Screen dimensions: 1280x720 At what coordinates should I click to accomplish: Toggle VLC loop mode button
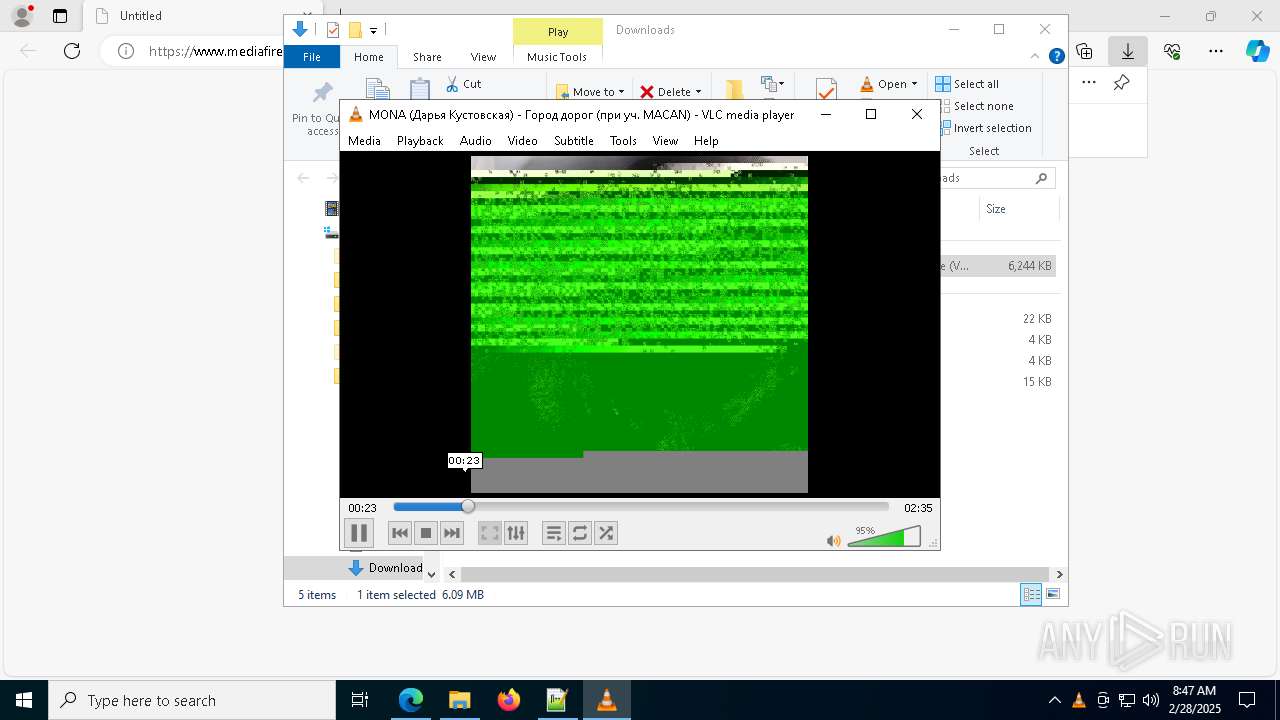point(579,533)
